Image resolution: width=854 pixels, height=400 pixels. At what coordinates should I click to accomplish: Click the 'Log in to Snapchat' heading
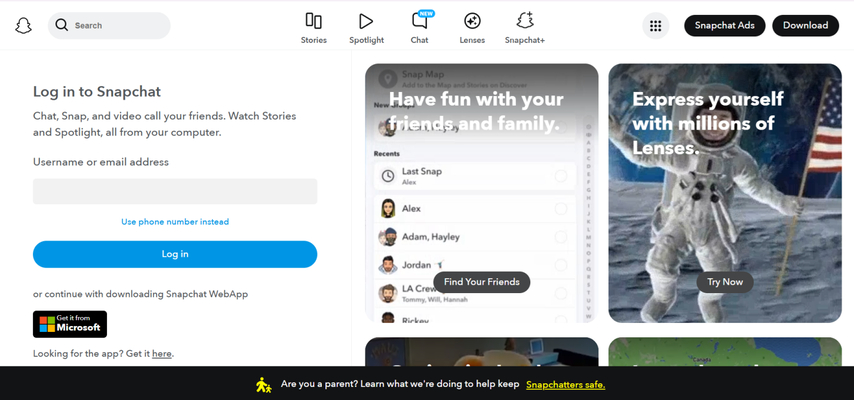coord(97,92)
